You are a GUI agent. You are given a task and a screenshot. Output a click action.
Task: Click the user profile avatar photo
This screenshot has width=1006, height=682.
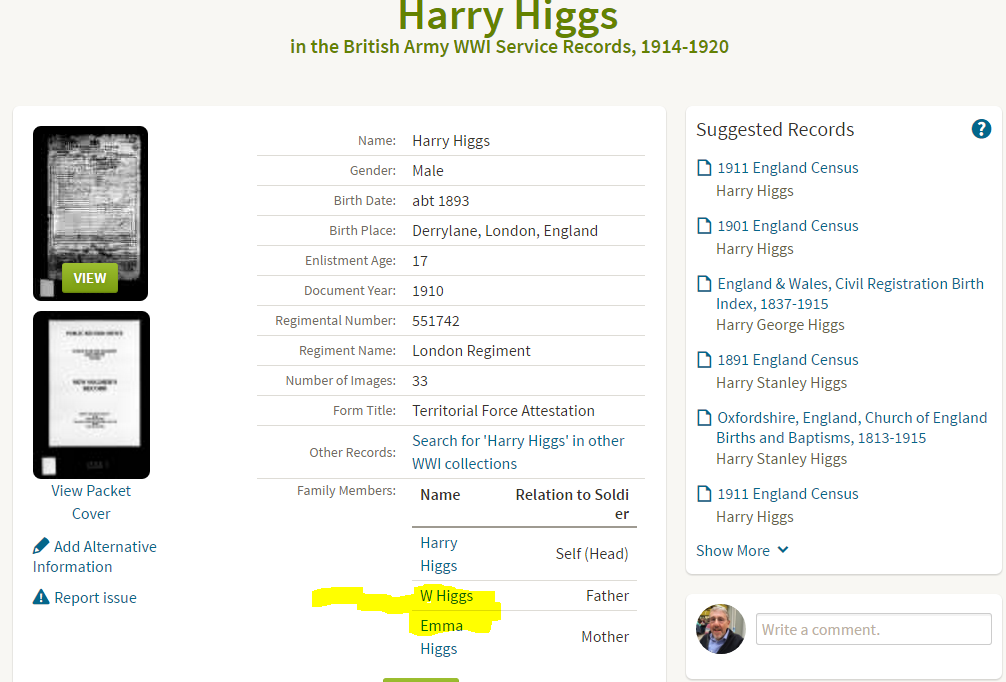point(720,629)
